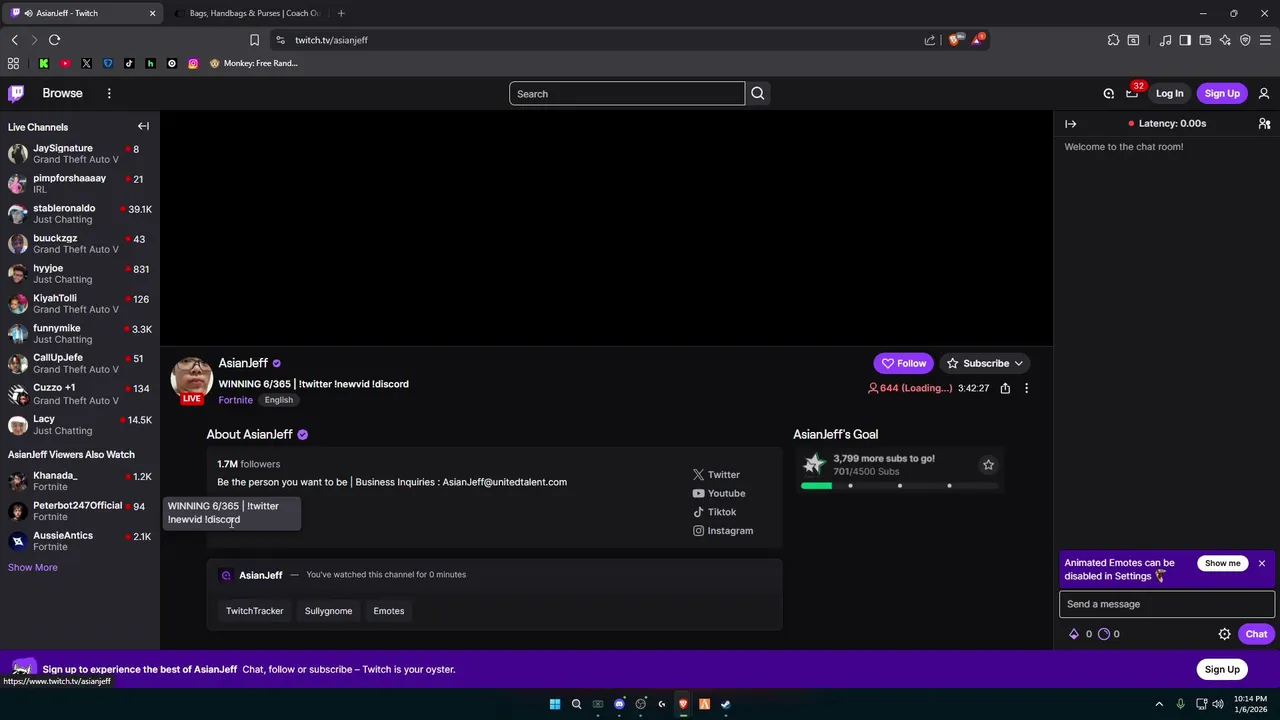Viewport: 1280px width, 720px height.
Task: Open notifications inbox with 32 badge
Action: click(x=1132, y=93)
